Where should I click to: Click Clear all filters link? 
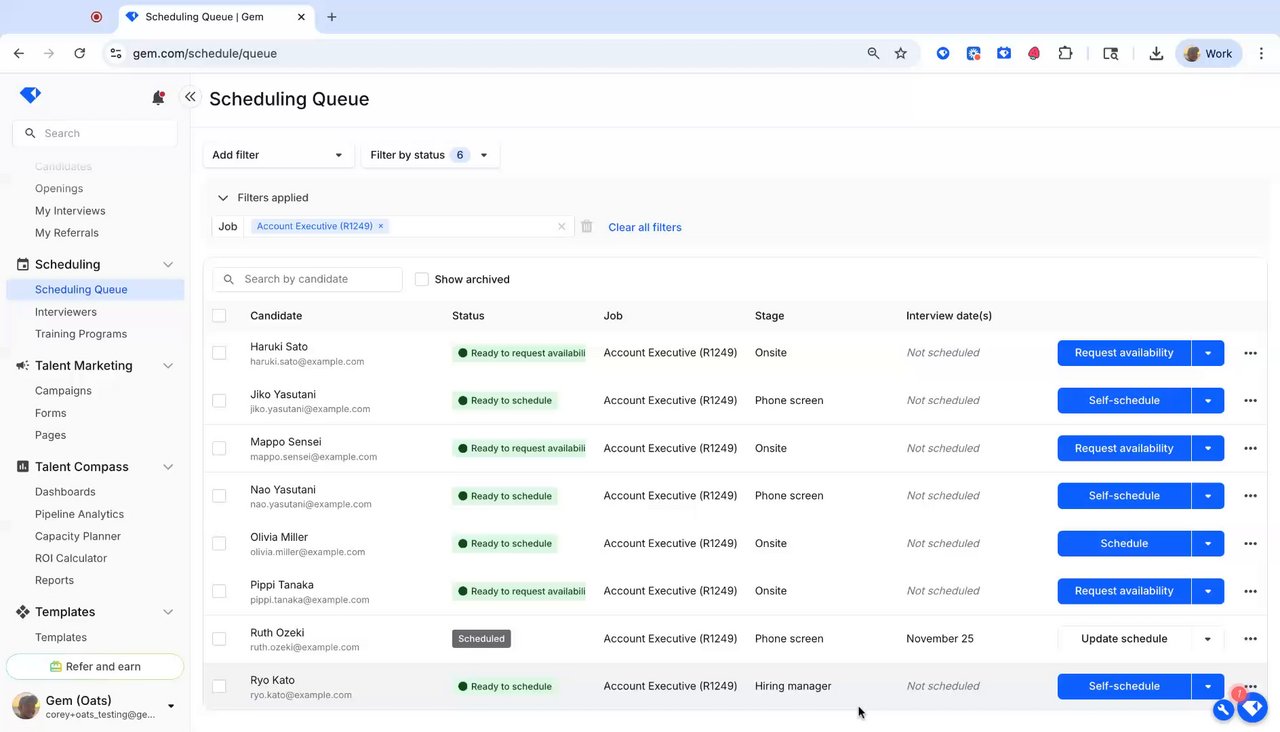click(x=645, y=227)
